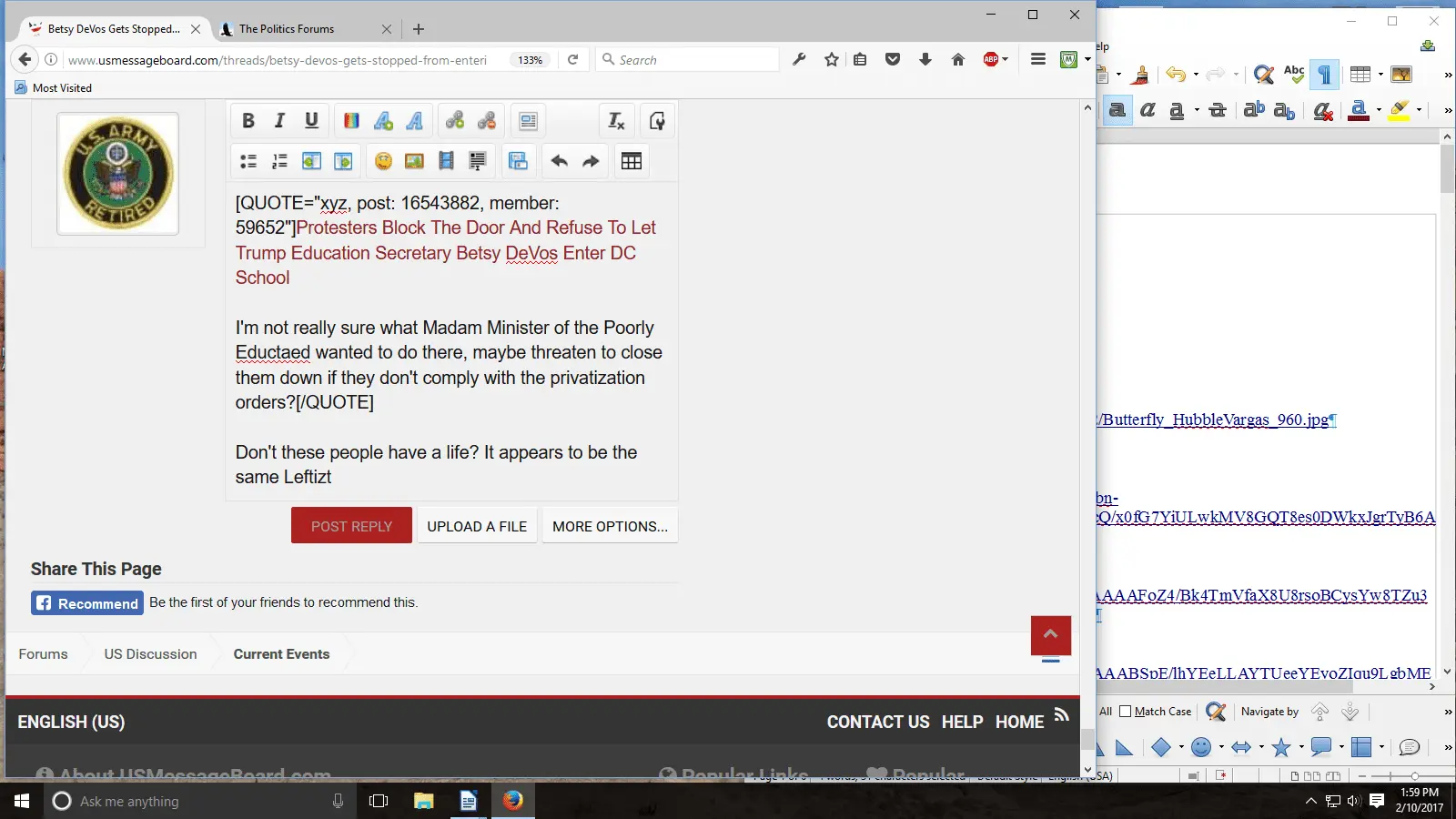
Task: Click the Remove Formatting icon in reply editor
Action: (x=616, y=121)
